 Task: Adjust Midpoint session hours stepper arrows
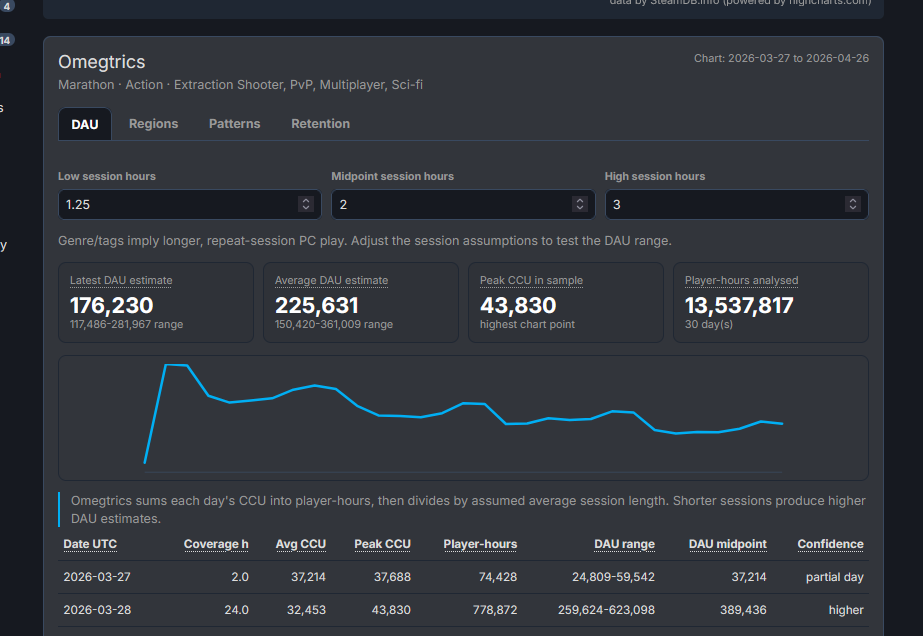pyautogui.click(x=579, y=204)
